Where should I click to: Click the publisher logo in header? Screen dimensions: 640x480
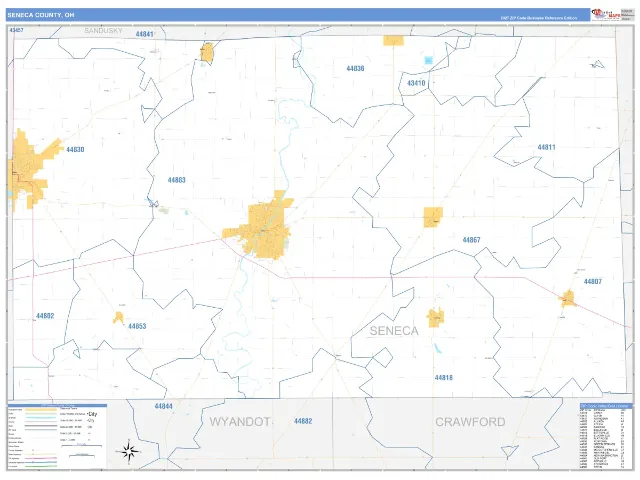click(x=606, y=15)
